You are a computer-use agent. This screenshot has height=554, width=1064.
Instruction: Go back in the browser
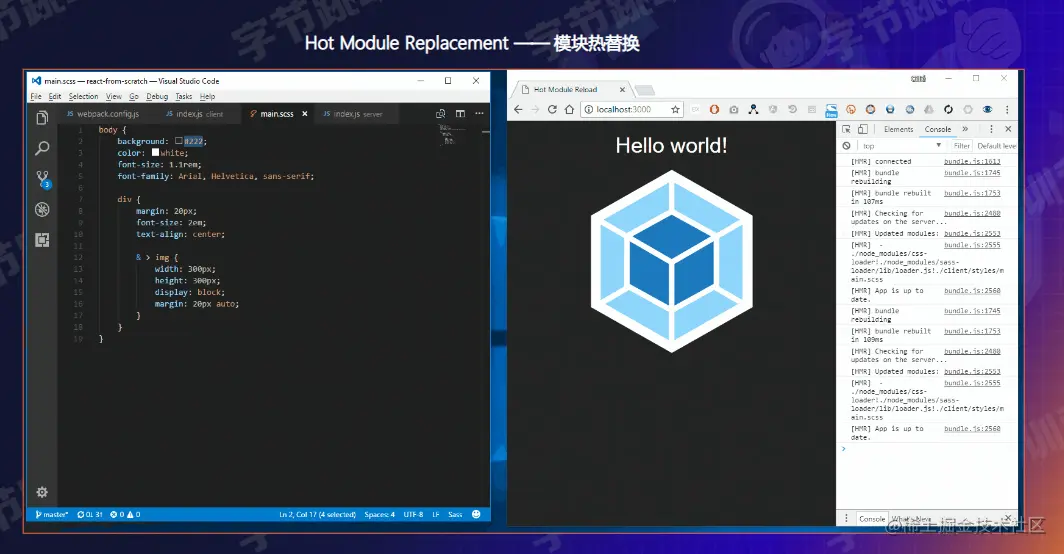coord(518,109)
